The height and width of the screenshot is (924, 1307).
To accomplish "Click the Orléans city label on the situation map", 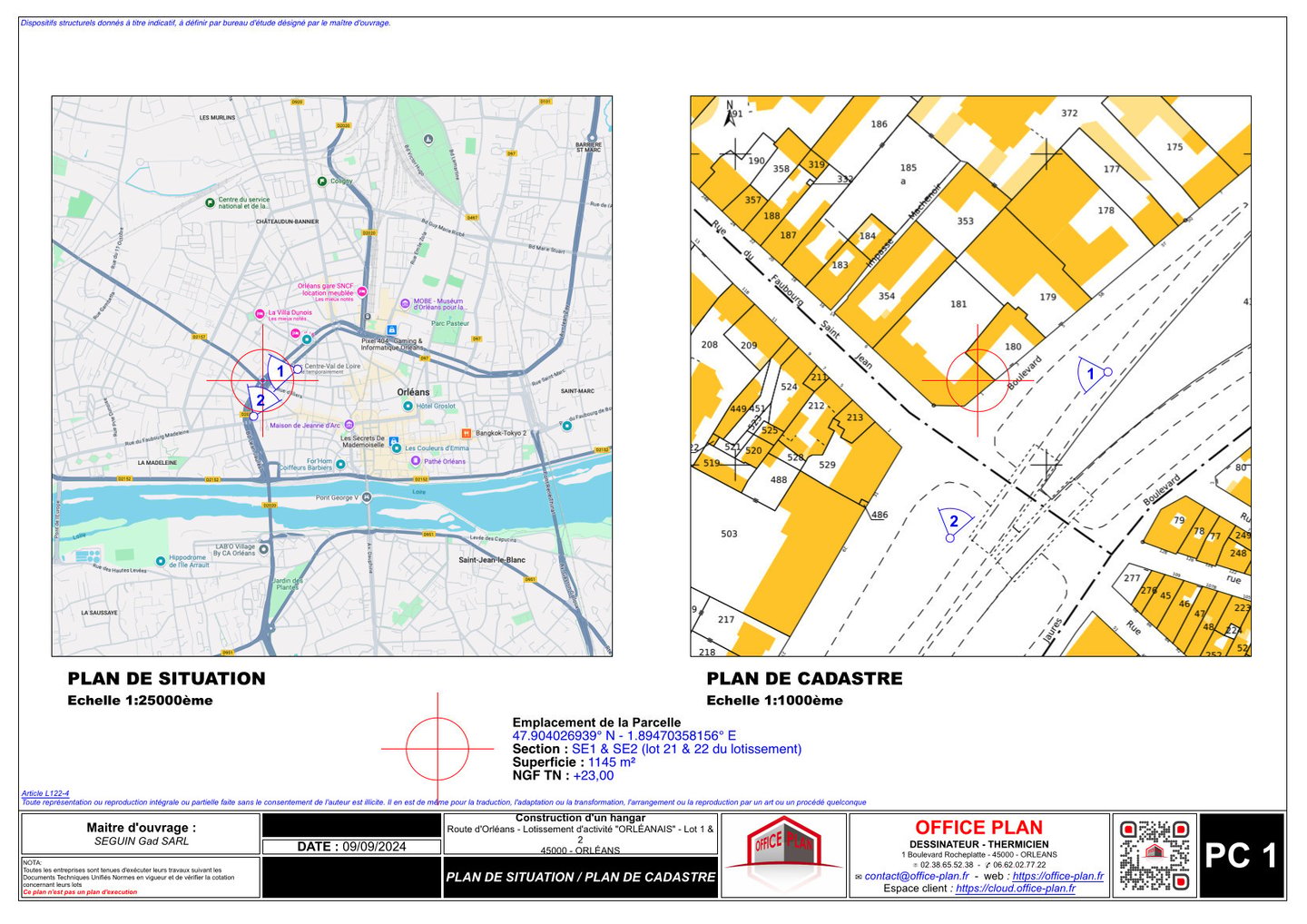I will [x=413, y=392].
